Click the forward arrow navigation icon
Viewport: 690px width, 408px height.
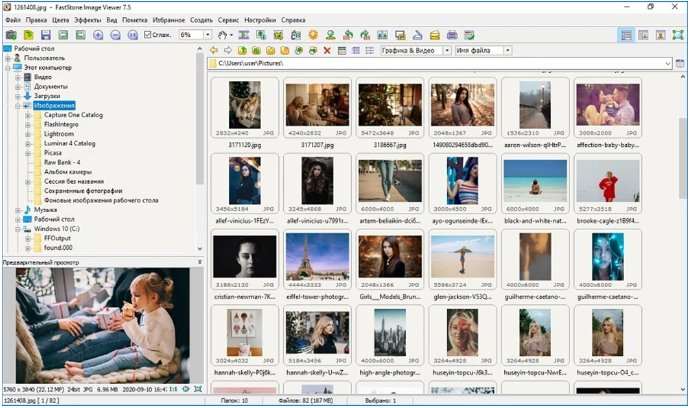pyautogui.click(x=229, y=50)
